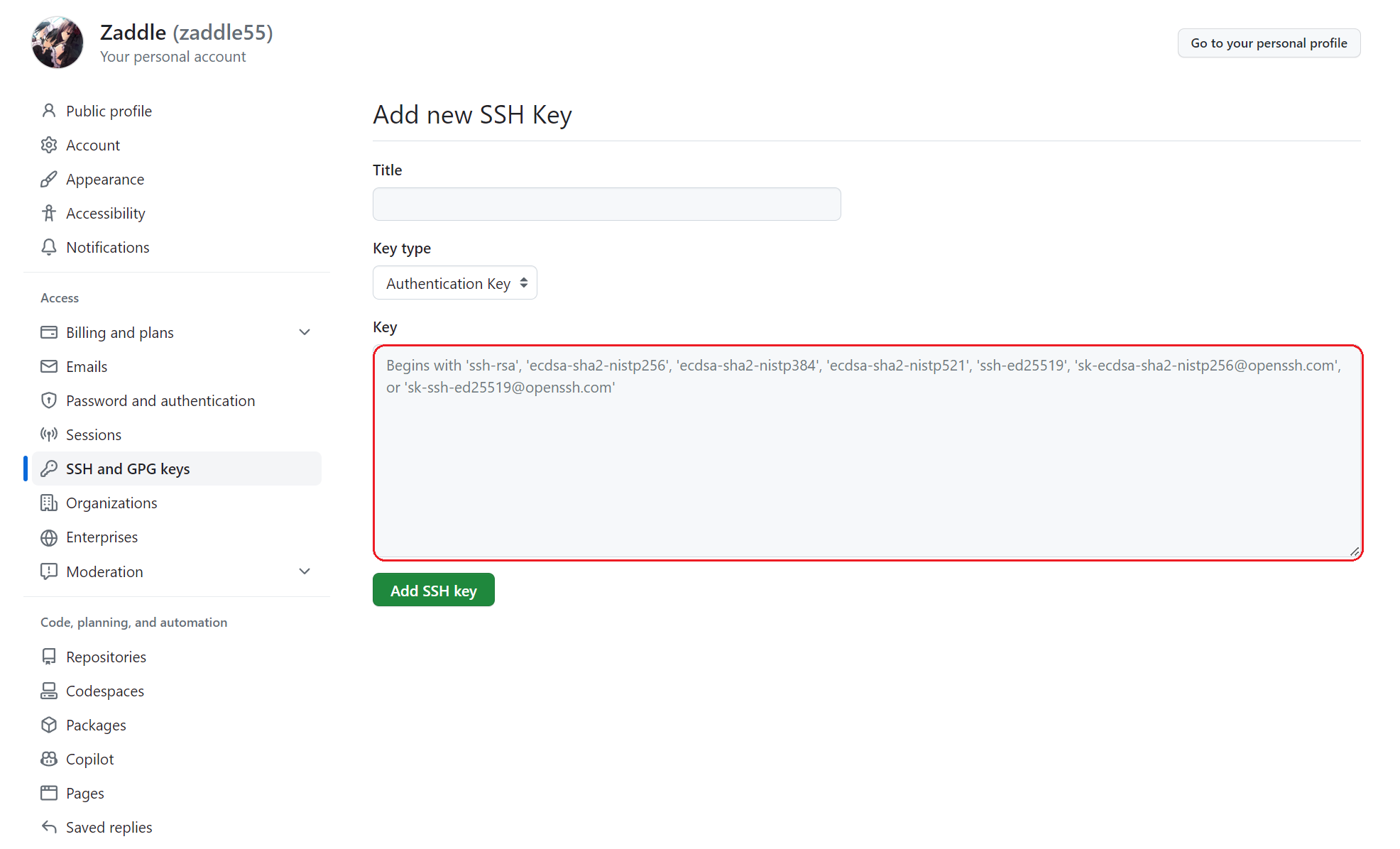The image size is (1400, 849).
Task: Click the Moderation settings icon
Action: (x=47, y=572)
